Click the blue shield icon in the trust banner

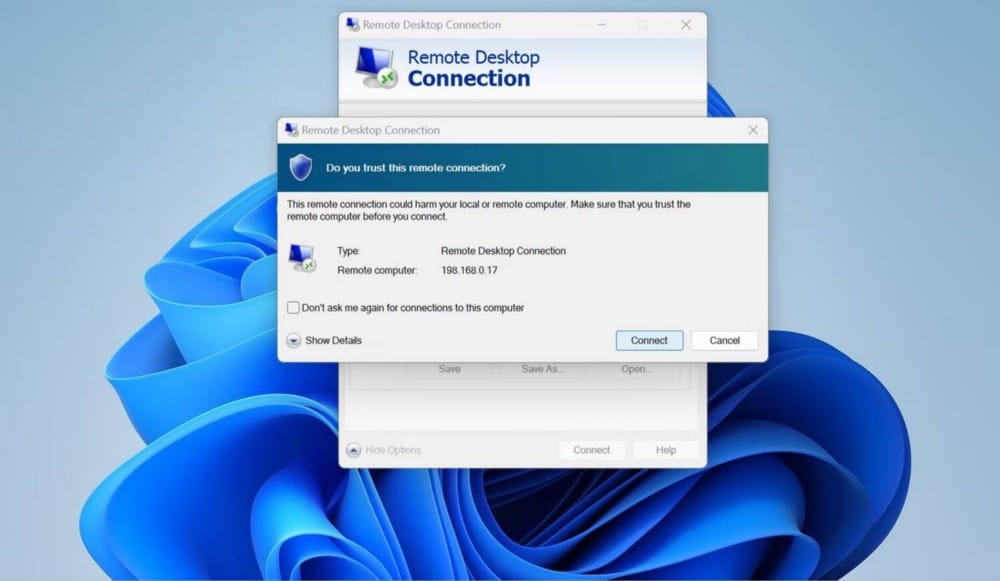301,167
